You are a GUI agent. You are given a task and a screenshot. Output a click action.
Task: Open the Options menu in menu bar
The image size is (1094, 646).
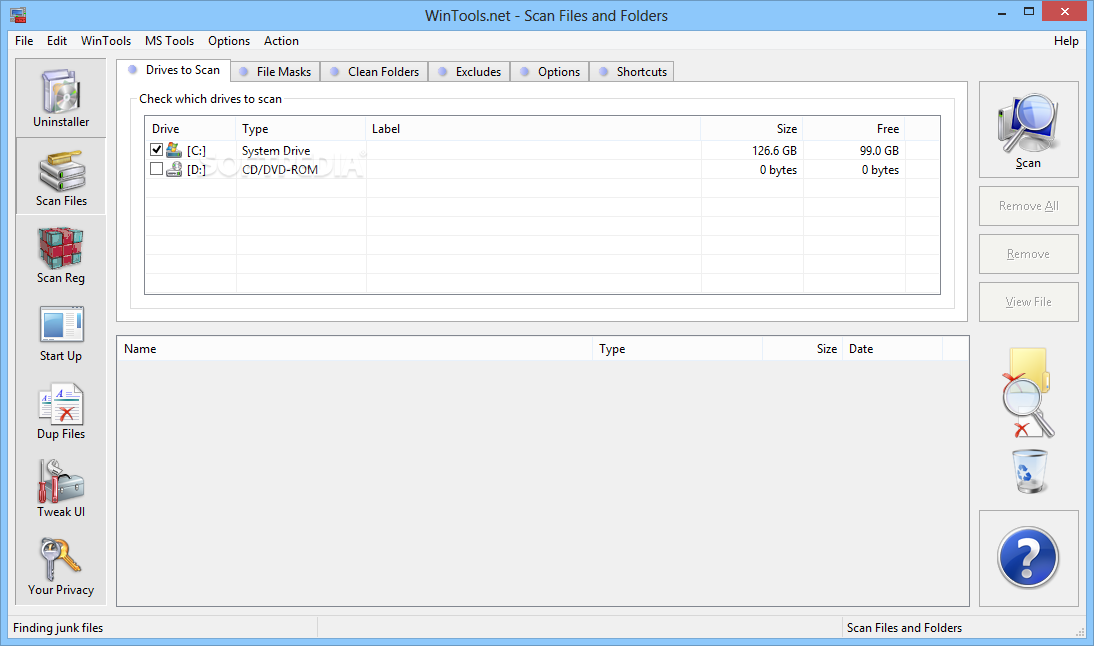pos(229,40)
